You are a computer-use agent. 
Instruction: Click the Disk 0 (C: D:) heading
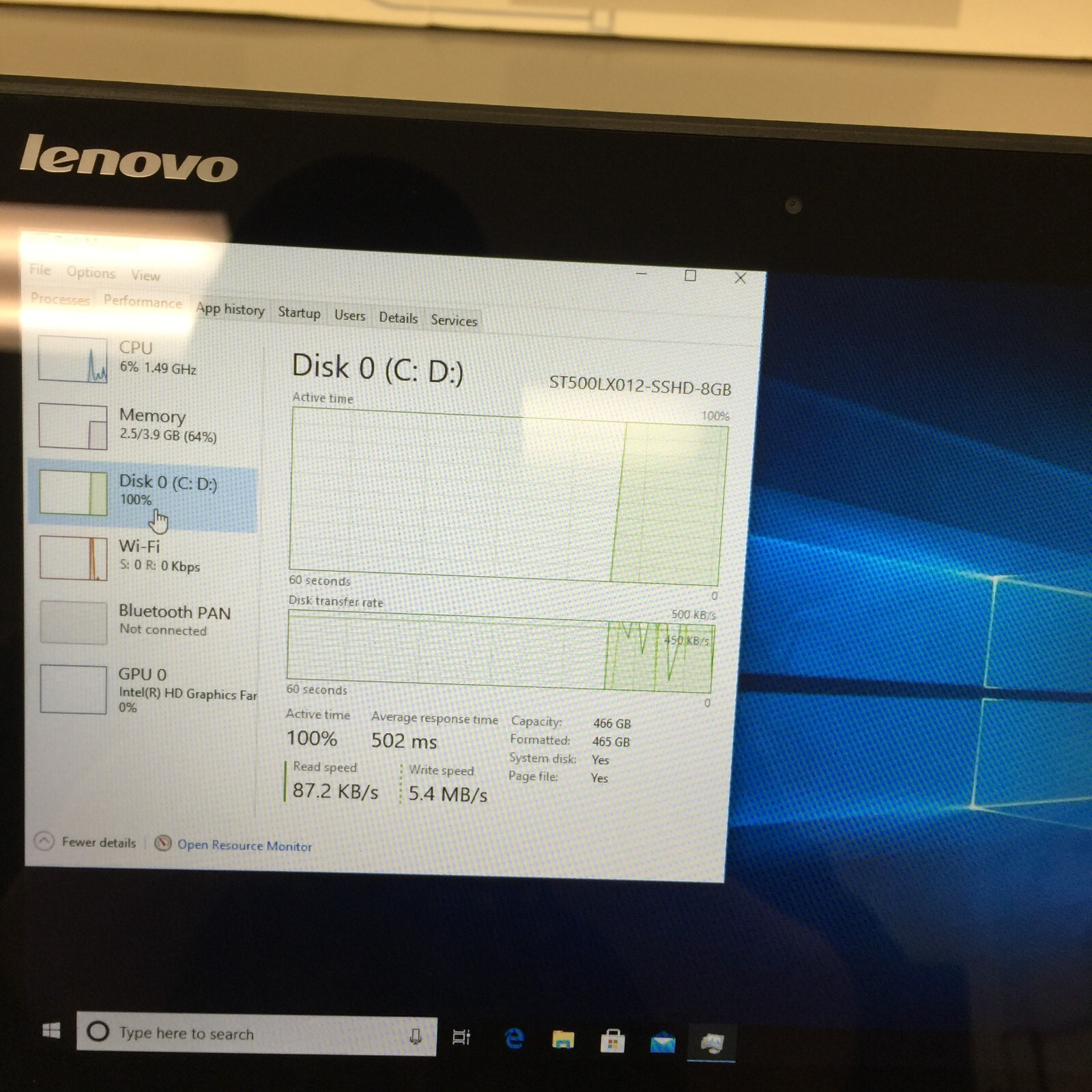tap(377, 369)
